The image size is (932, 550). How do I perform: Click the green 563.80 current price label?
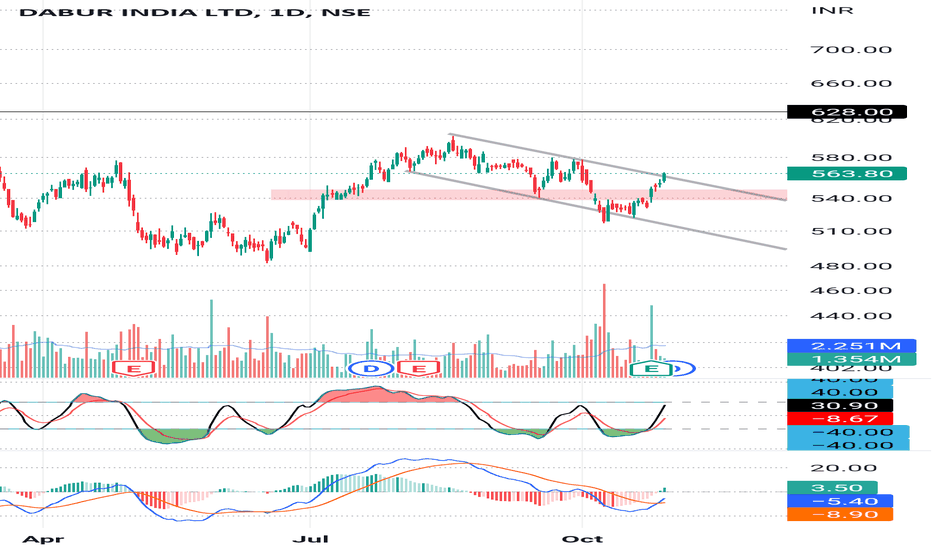click(x=846, y=174)
